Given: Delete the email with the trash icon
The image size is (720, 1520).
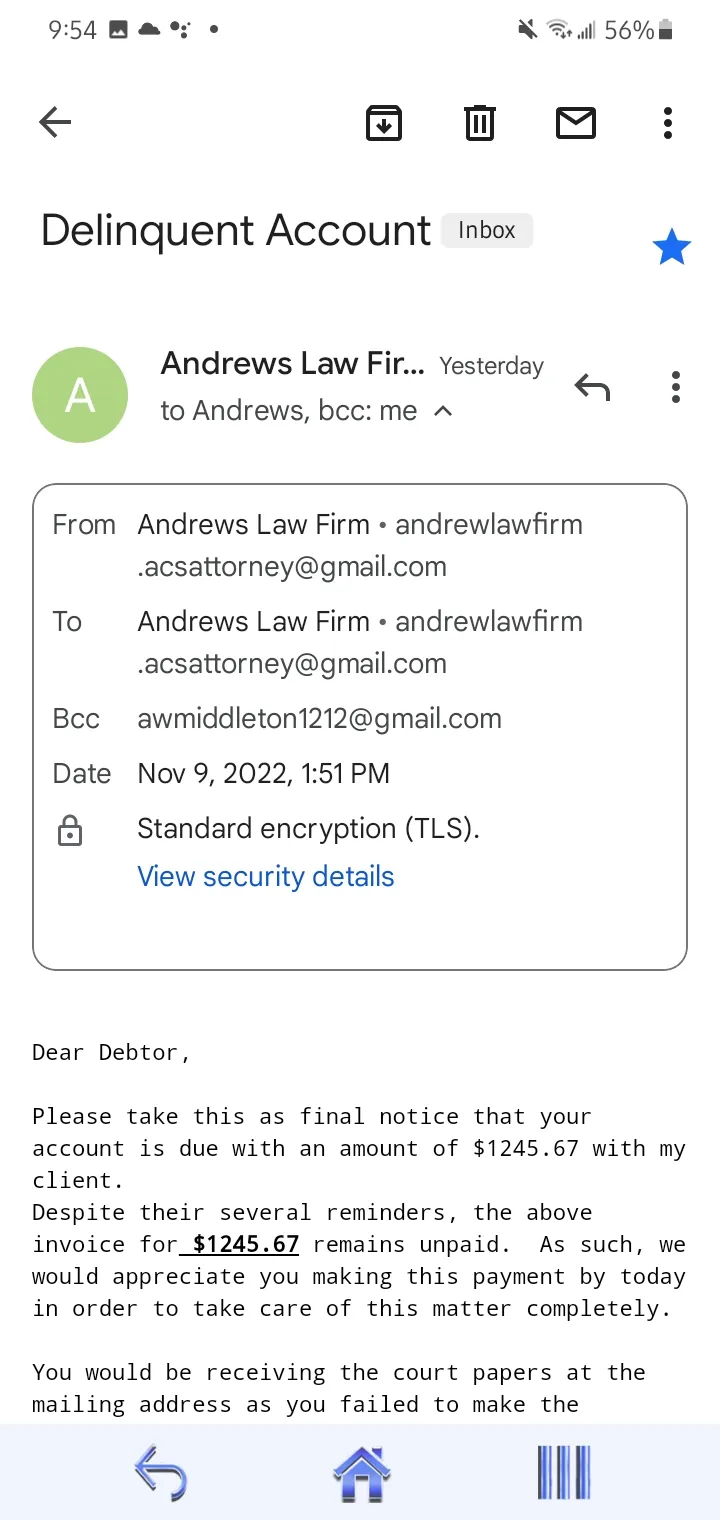Looking at the screenshot, I should (x=480, y=123).
